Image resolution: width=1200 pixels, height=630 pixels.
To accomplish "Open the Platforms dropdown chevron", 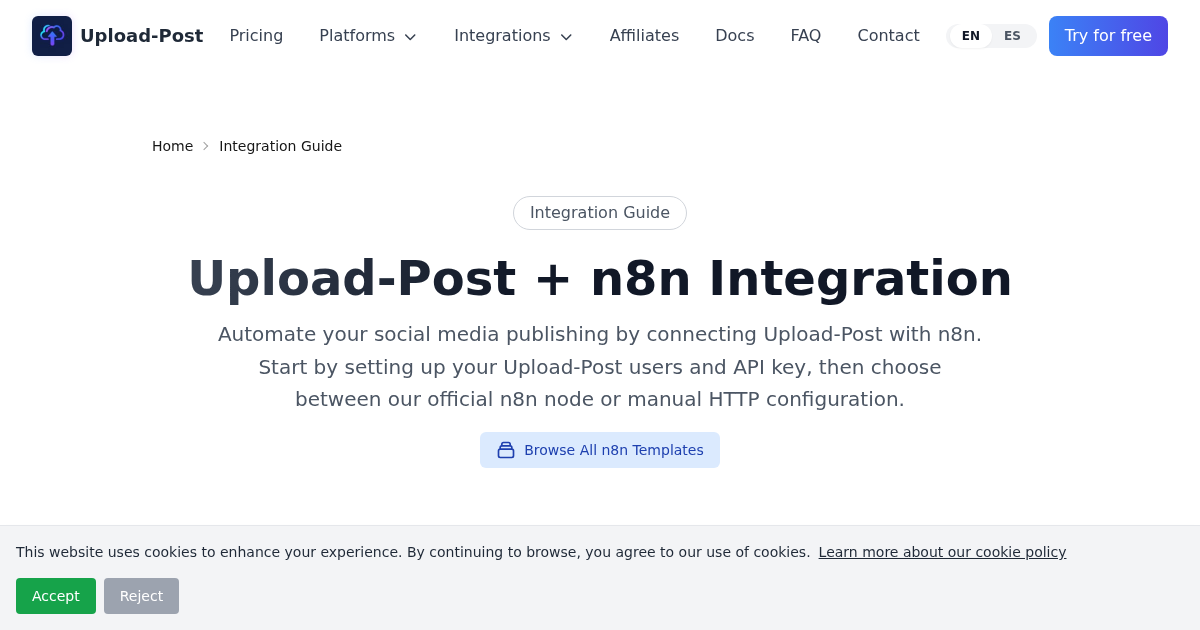I will [x=410, y=37].
